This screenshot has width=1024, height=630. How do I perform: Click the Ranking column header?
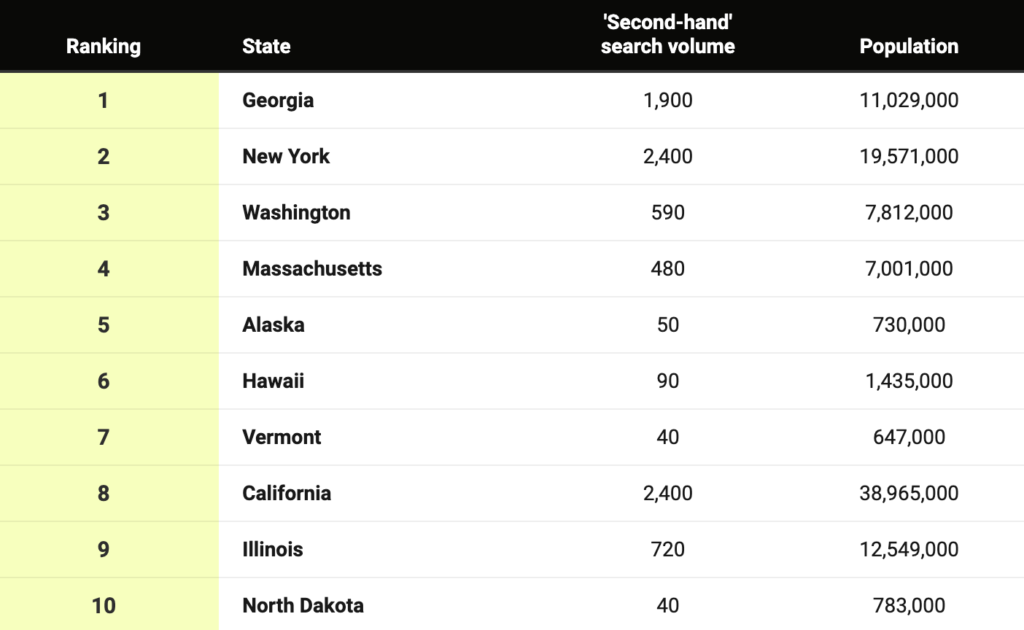(103, 46)
